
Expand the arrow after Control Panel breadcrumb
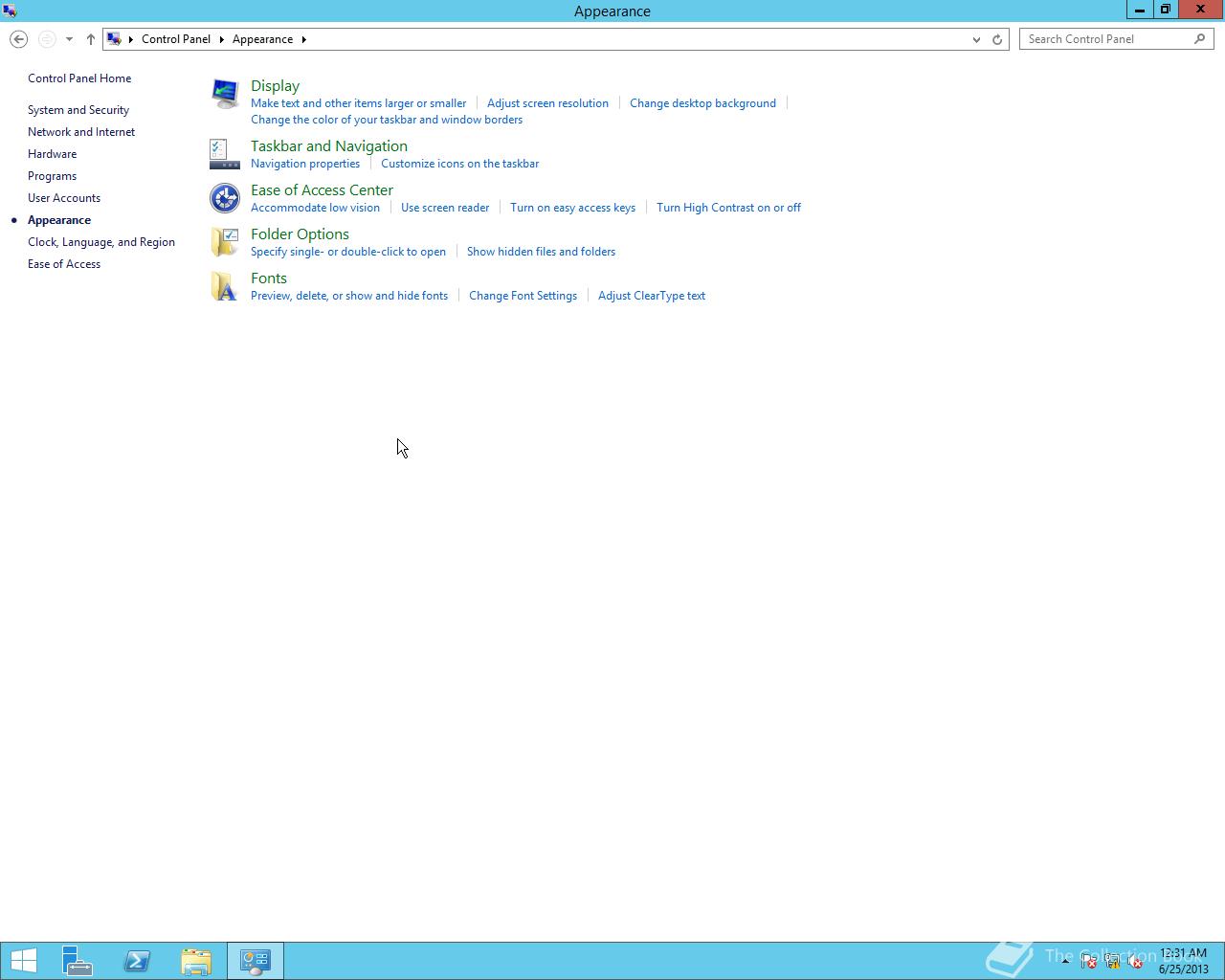tap(221, 39)
